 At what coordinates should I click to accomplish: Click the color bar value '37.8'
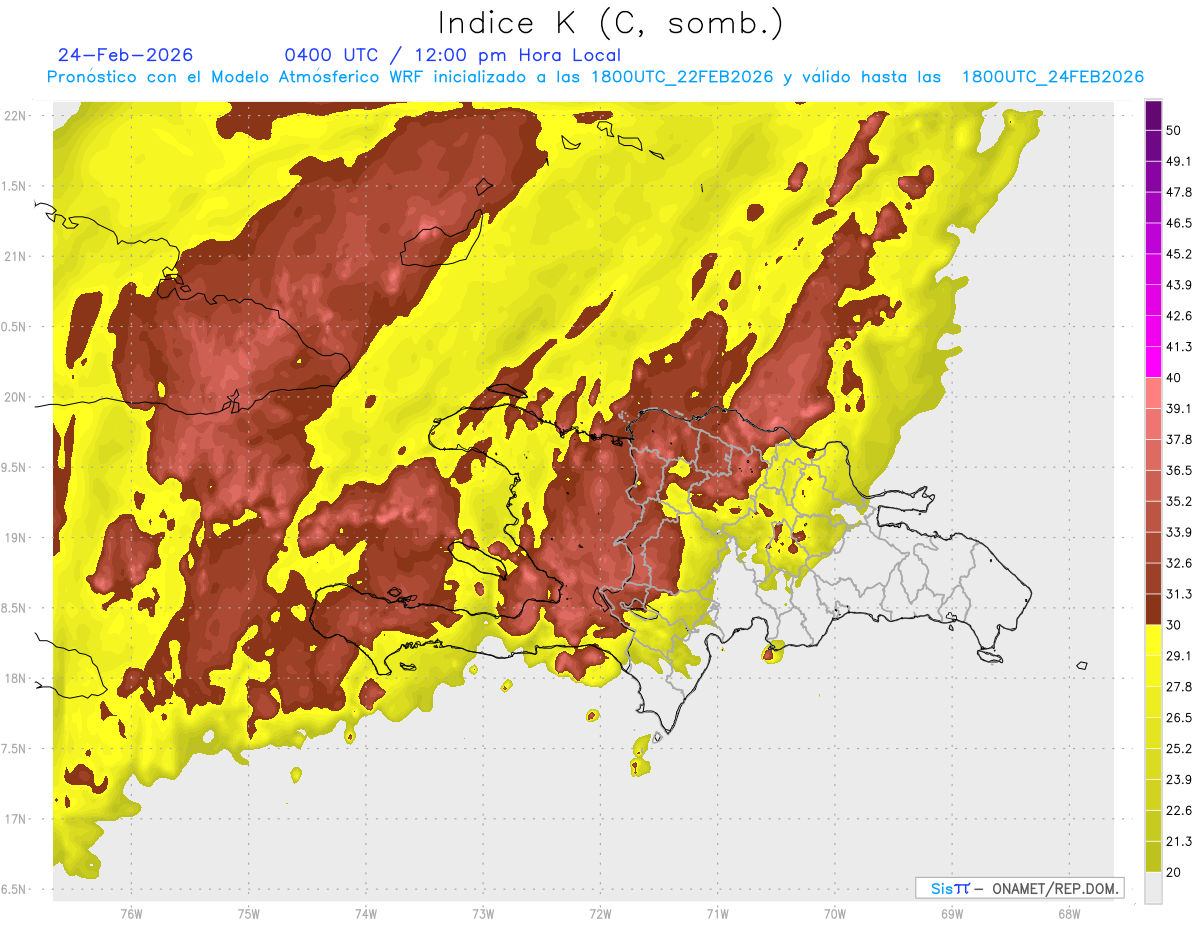point(1178,439)
